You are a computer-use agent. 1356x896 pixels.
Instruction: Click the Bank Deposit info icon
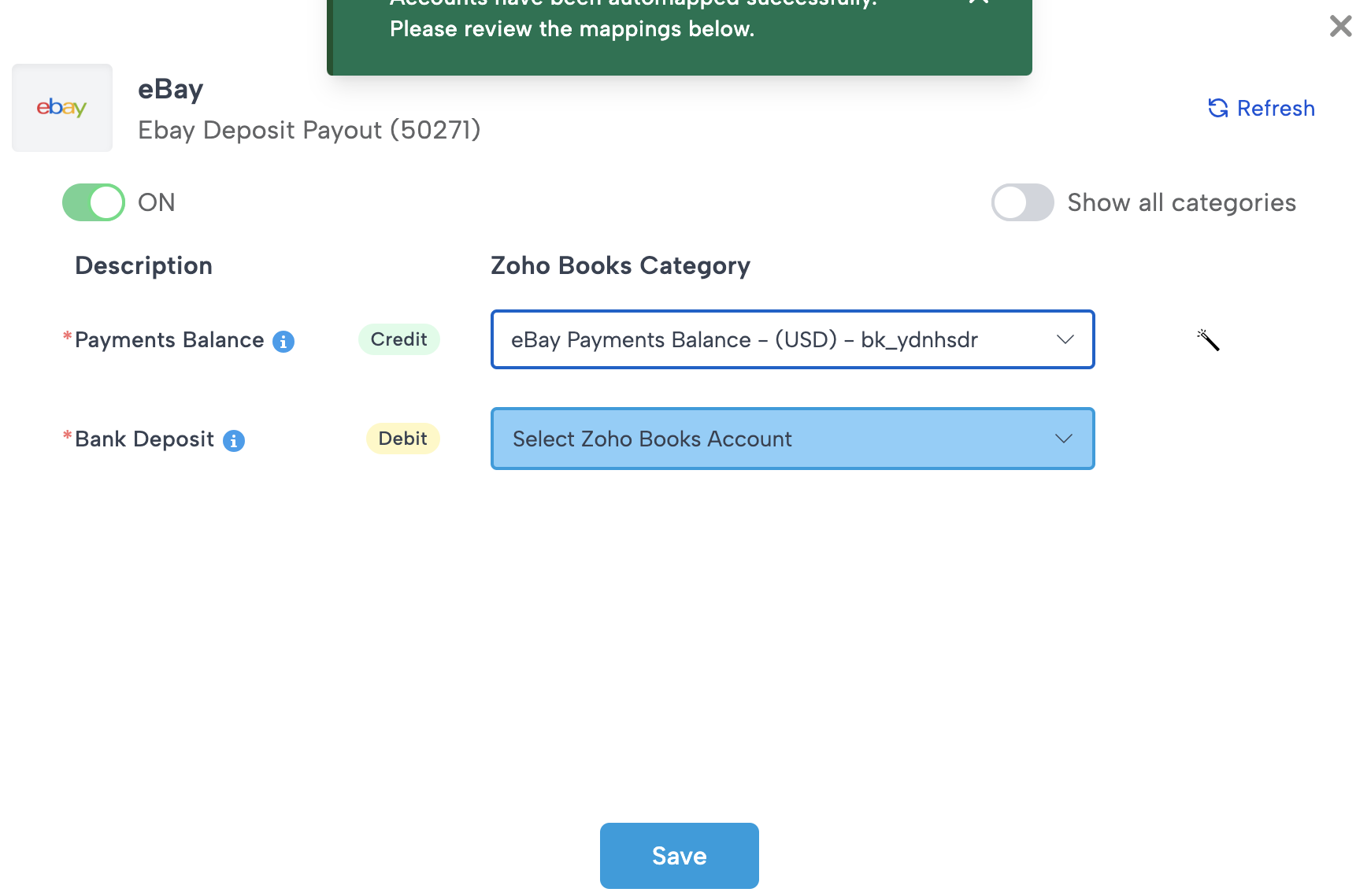tap(234, 441)
